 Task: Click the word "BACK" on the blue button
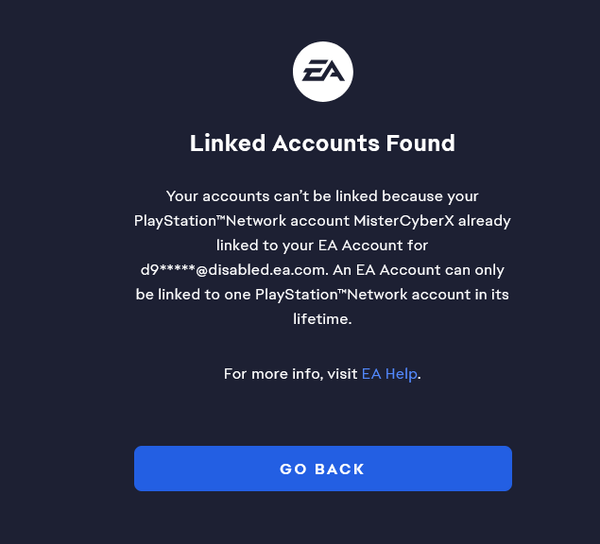[339, 469]
